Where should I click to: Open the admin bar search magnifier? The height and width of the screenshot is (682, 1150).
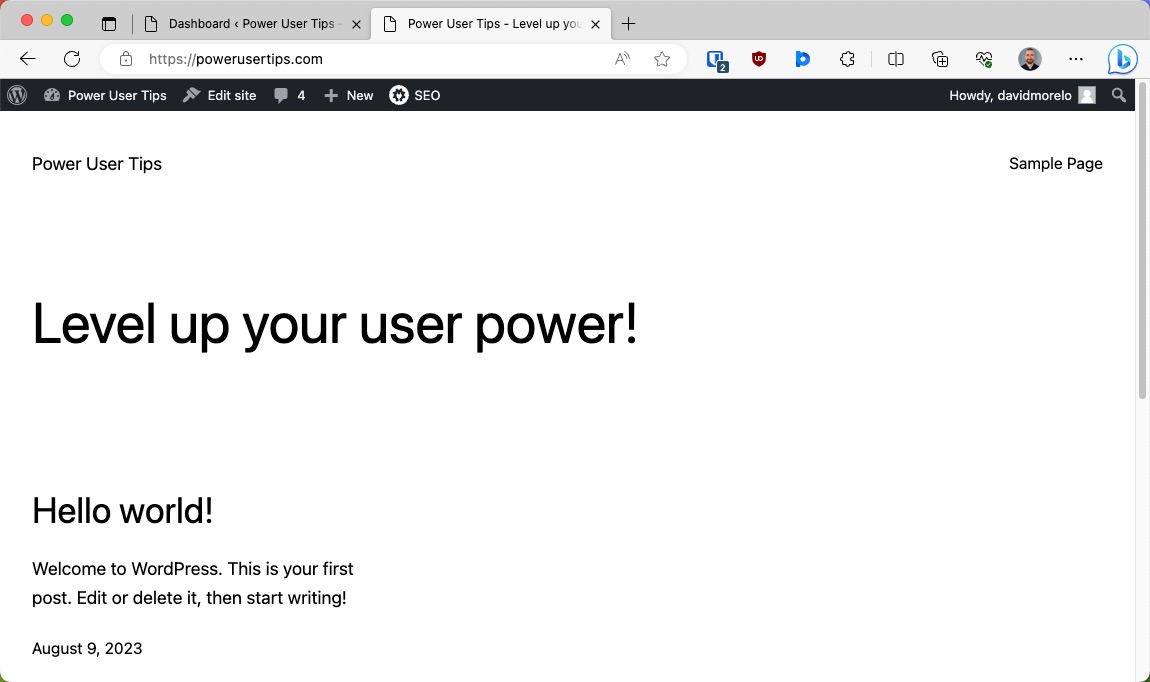pyautogui.click(x=1119, y=95)
